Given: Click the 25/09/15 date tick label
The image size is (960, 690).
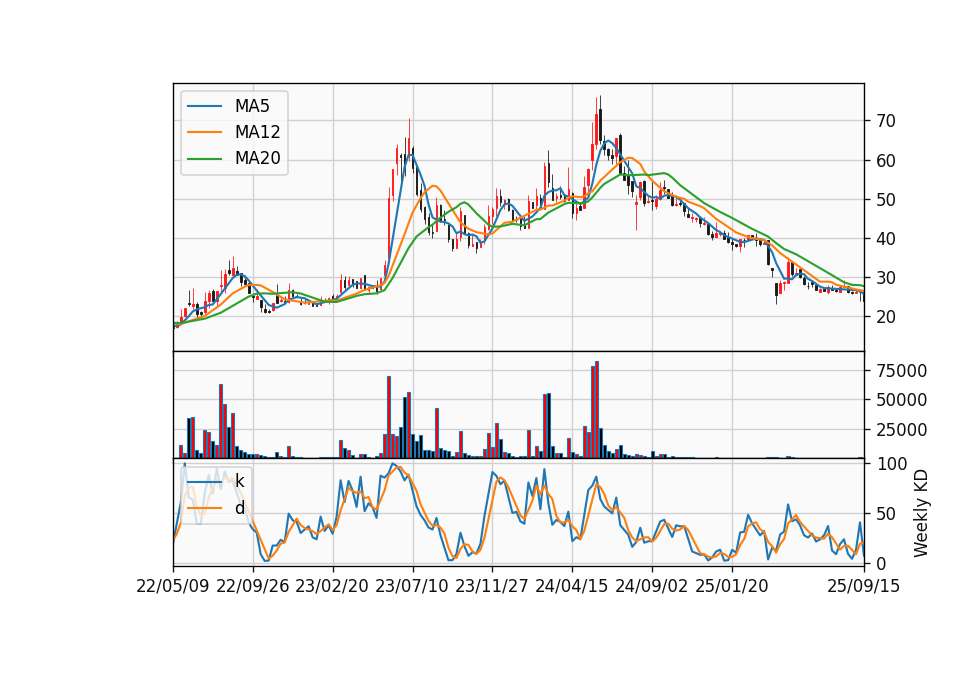Looking at the screenshot, I should pyautogui.click(x=864, y=586).
